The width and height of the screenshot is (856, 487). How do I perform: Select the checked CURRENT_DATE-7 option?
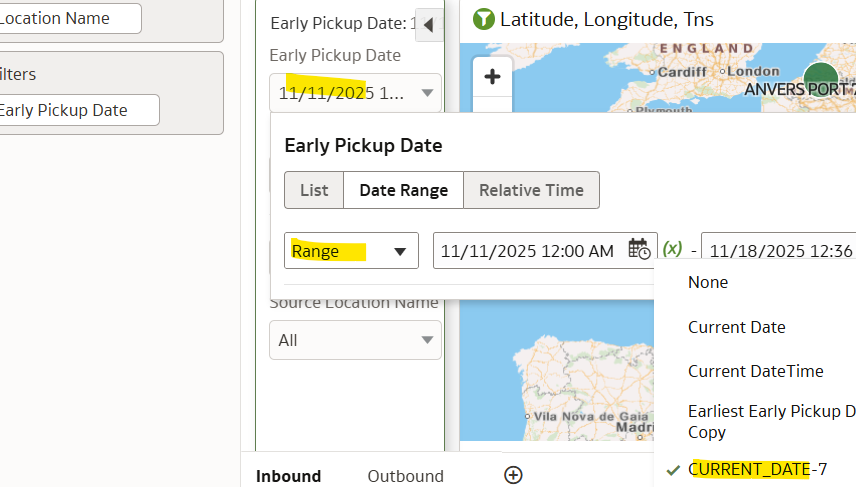(757, 468)
